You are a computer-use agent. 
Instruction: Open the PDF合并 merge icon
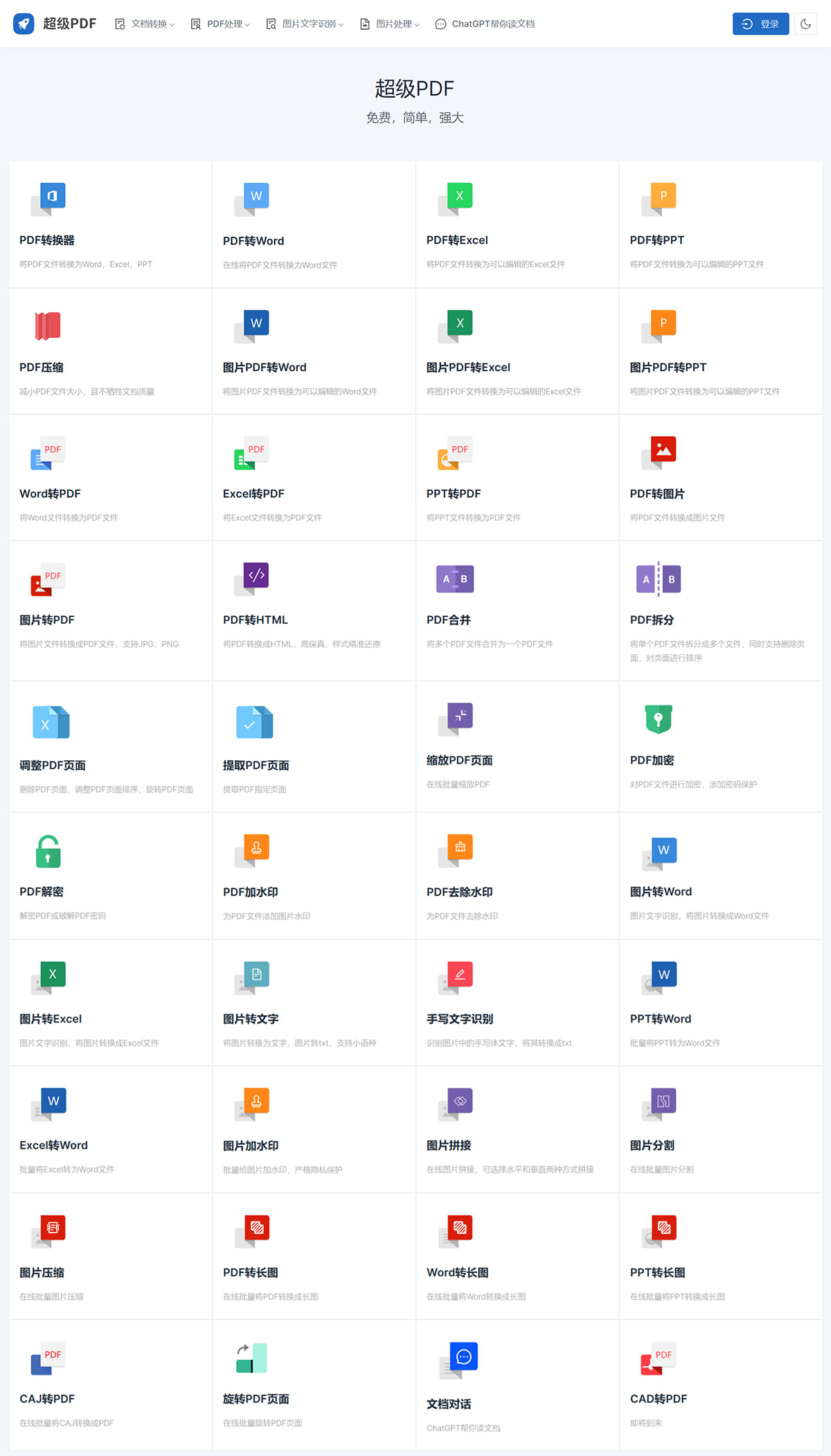tap(455, 579)
